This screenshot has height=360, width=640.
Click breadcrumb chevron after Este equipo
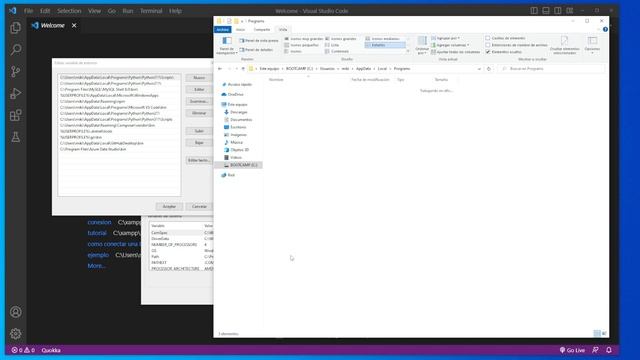coord(282,69)
